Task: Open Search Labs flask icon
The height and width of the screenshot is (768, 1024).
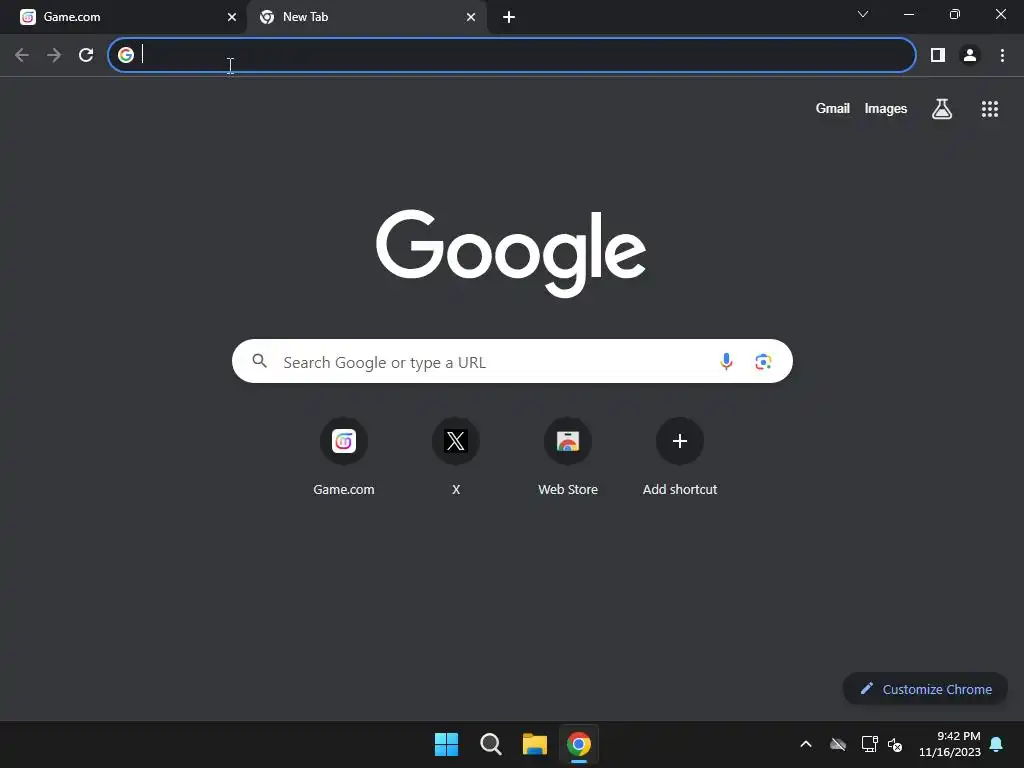Action: [941, 108]
